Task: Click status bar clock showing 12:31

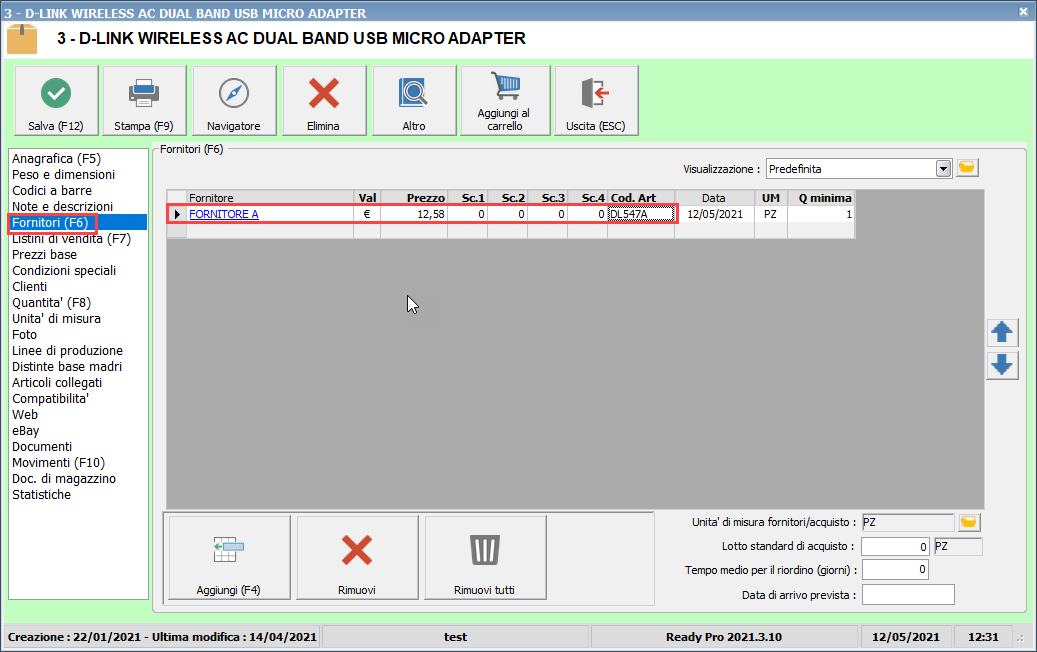Action: (983, 637)
